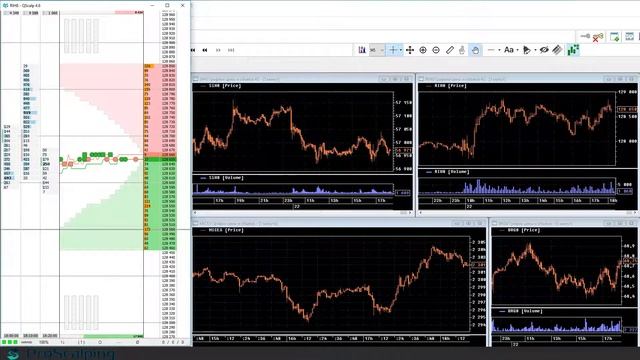
Task: Click the RIH8 chart scroll-right arrow
Action: click(635, 213)
